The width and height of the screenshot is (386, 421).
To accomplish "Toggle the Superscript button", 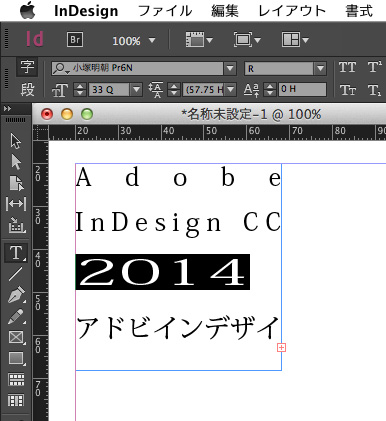I will pos(375,67).
